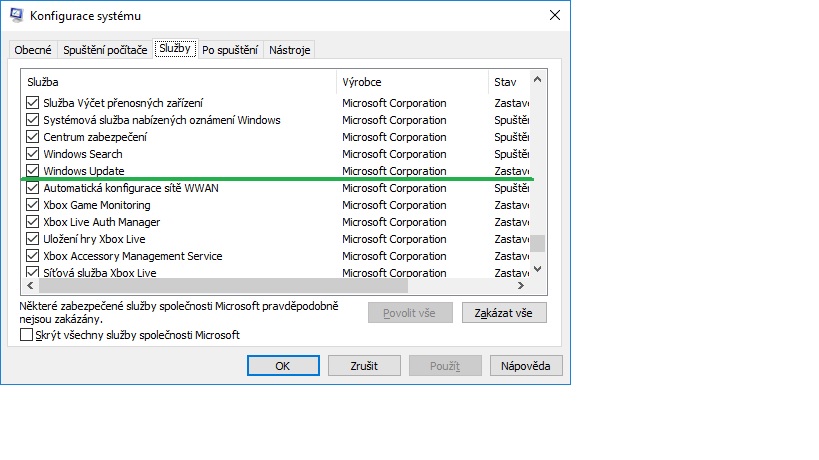Image resolution: width=819 pixels, height=460 pixels.
Task: Uncheck Centrum zabezpečení service
Action: tap(33, 137)
